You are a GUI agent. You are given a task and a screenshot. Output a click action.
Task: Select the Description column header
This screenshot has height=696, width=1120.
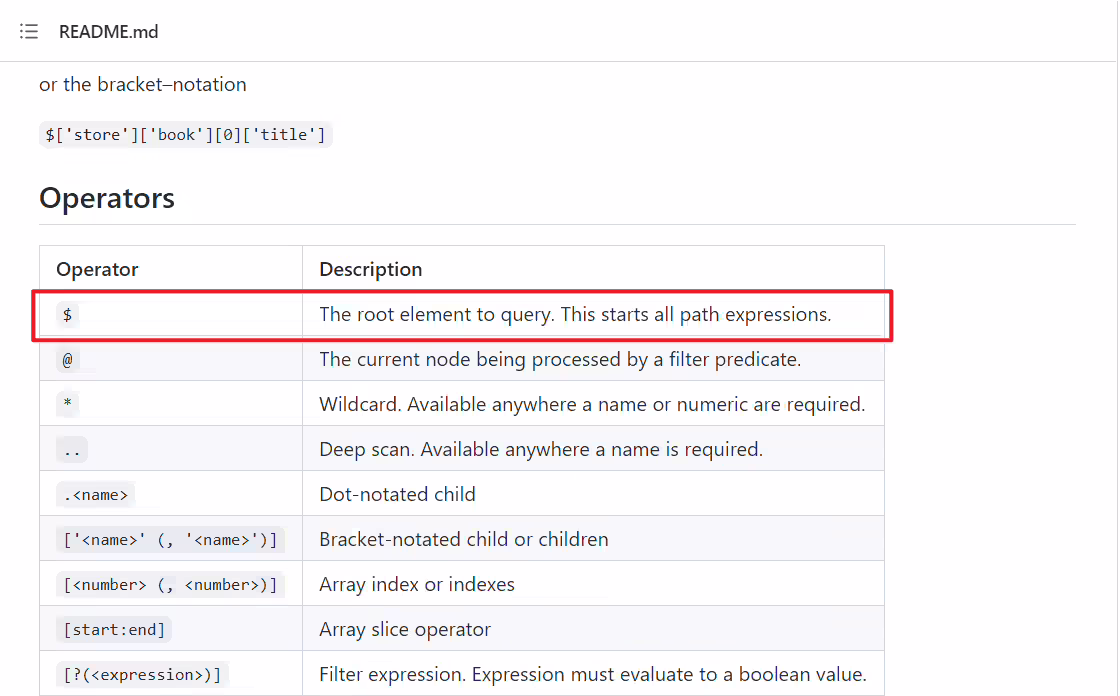coord(371,269)
